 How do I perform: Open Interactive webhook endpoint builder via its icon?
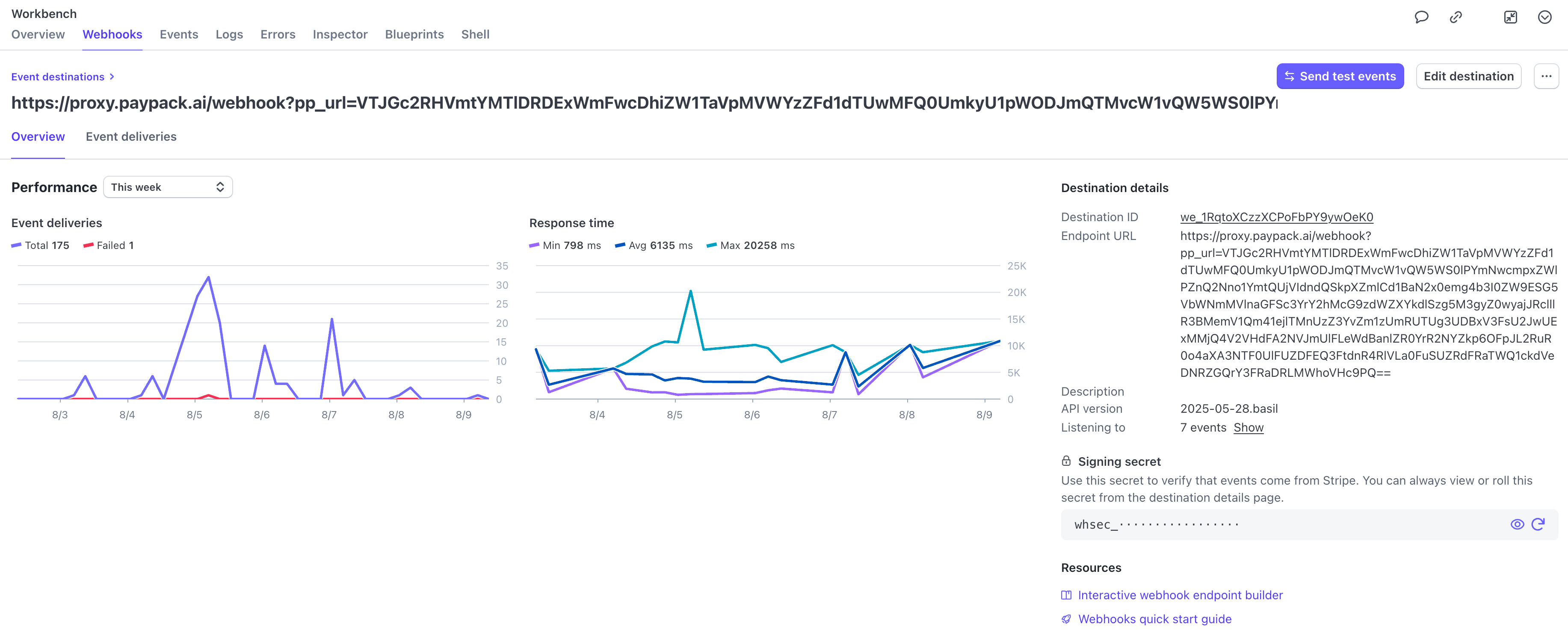pyautogui.click(x=1066, y=595)
